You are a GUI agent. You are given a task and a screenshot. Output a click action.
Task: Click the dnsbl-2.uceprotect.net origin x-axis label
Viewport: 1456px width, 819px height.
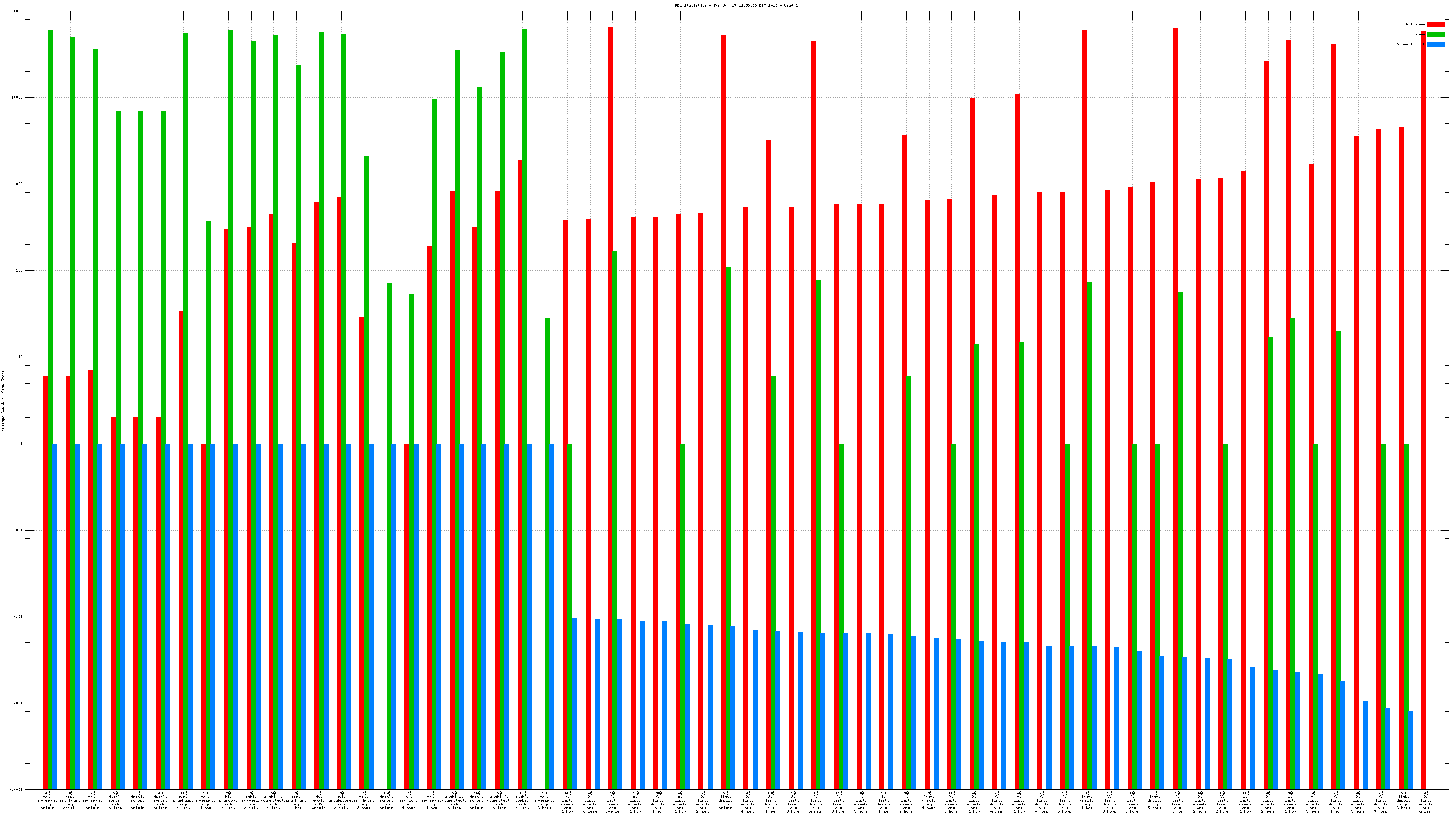click(500, 800)
